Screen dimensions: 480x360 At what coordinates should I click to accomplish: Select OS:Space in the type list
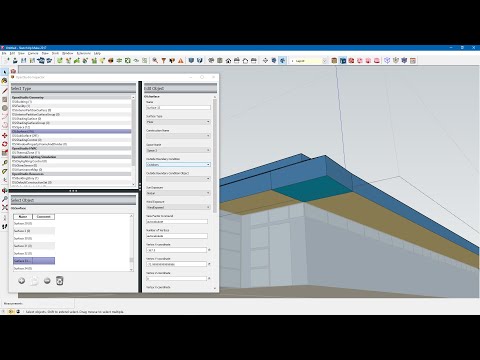71,127
